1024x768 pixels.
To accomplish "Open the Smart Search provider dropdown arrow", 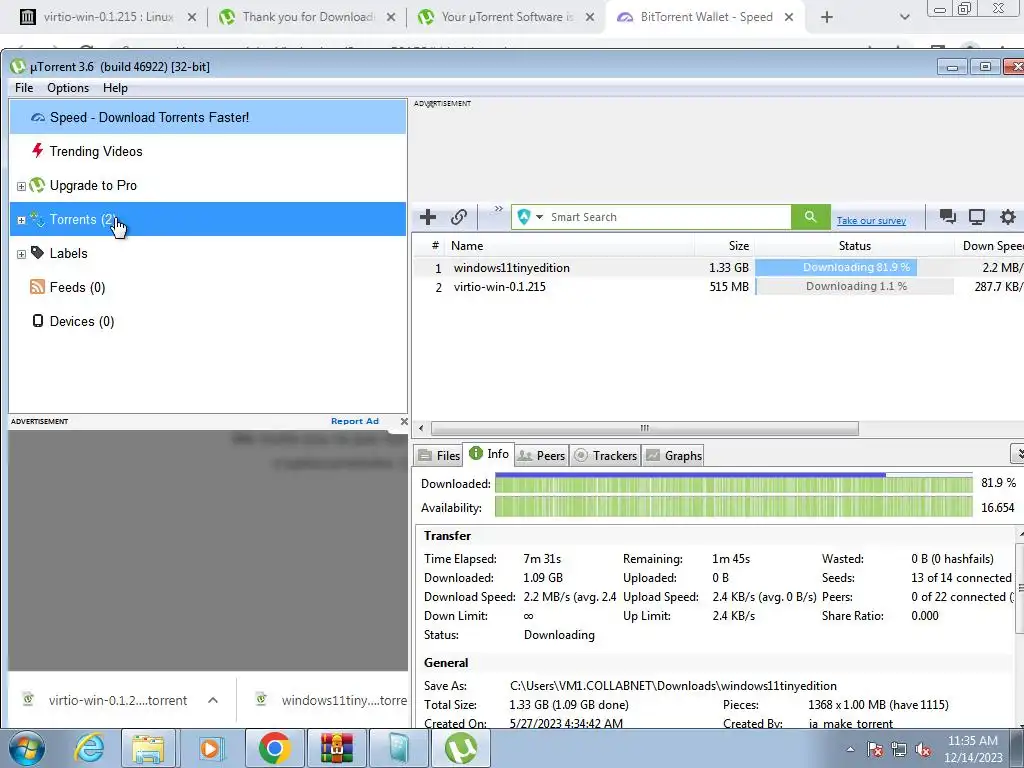I will click(539, 217).
